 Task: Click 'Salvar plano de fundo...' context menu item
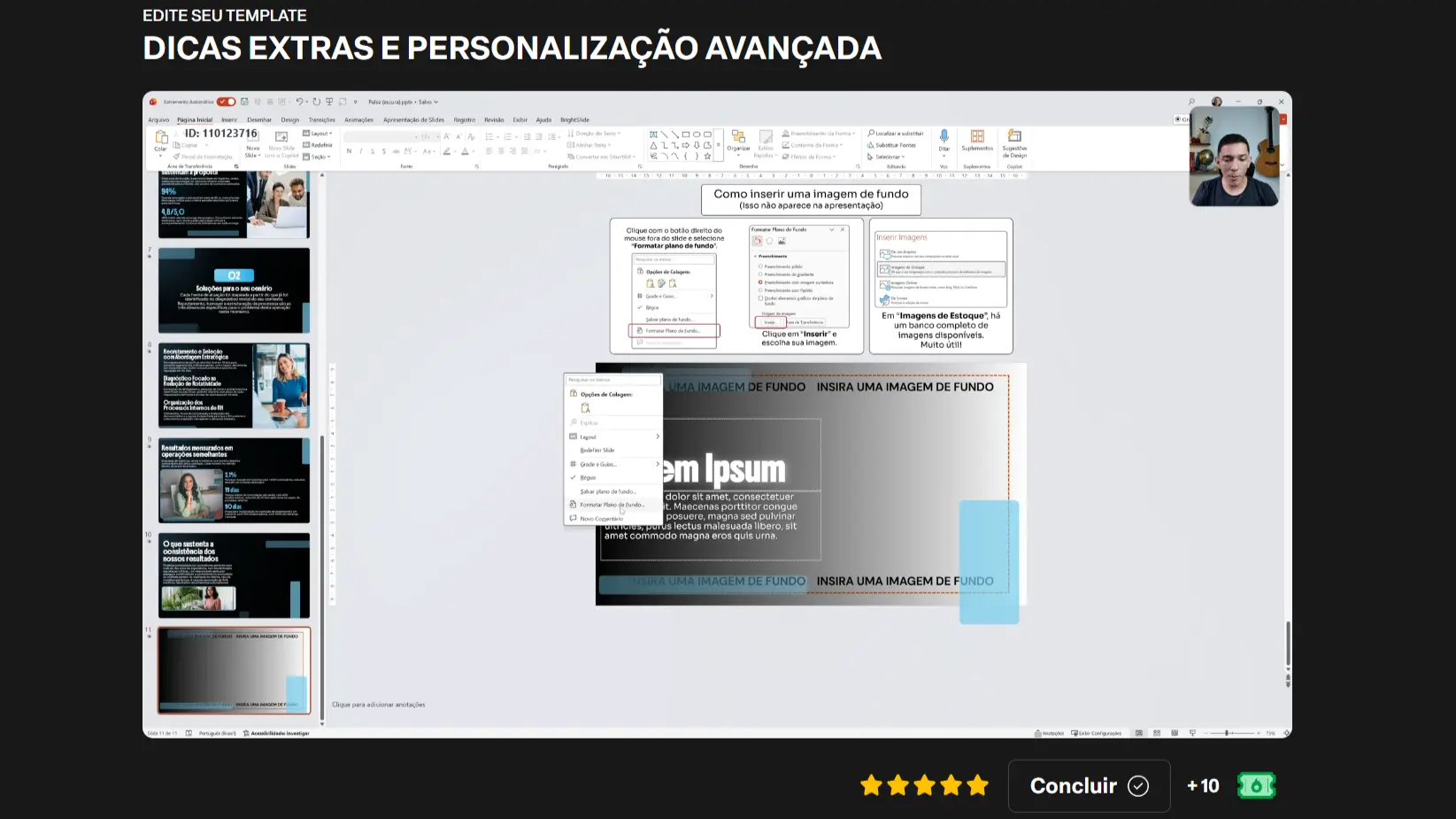[613, 491]
